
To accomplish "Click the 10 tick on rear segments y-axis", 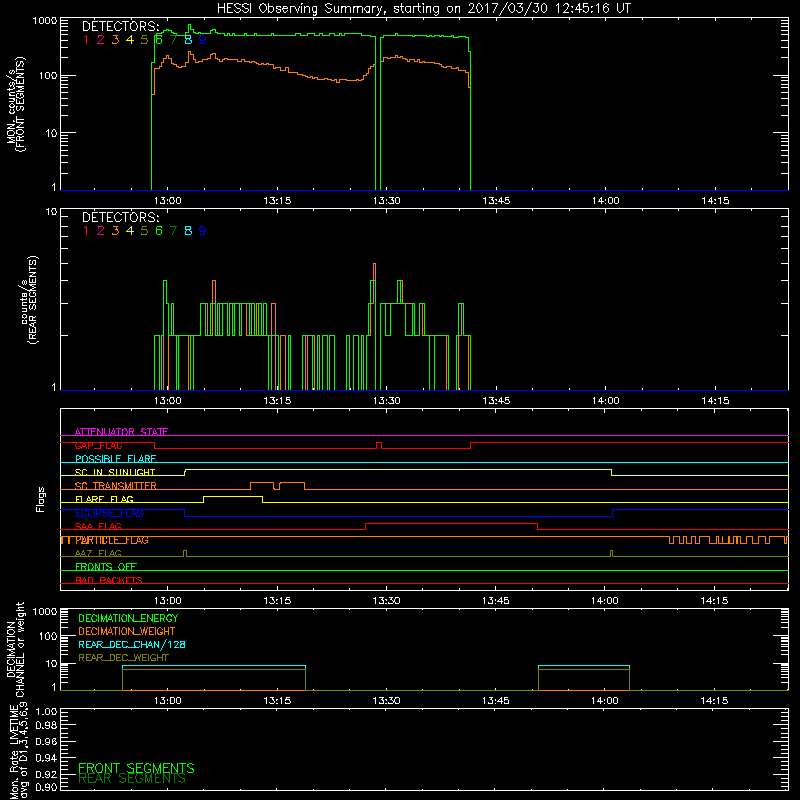I will (x=52, y=212).
